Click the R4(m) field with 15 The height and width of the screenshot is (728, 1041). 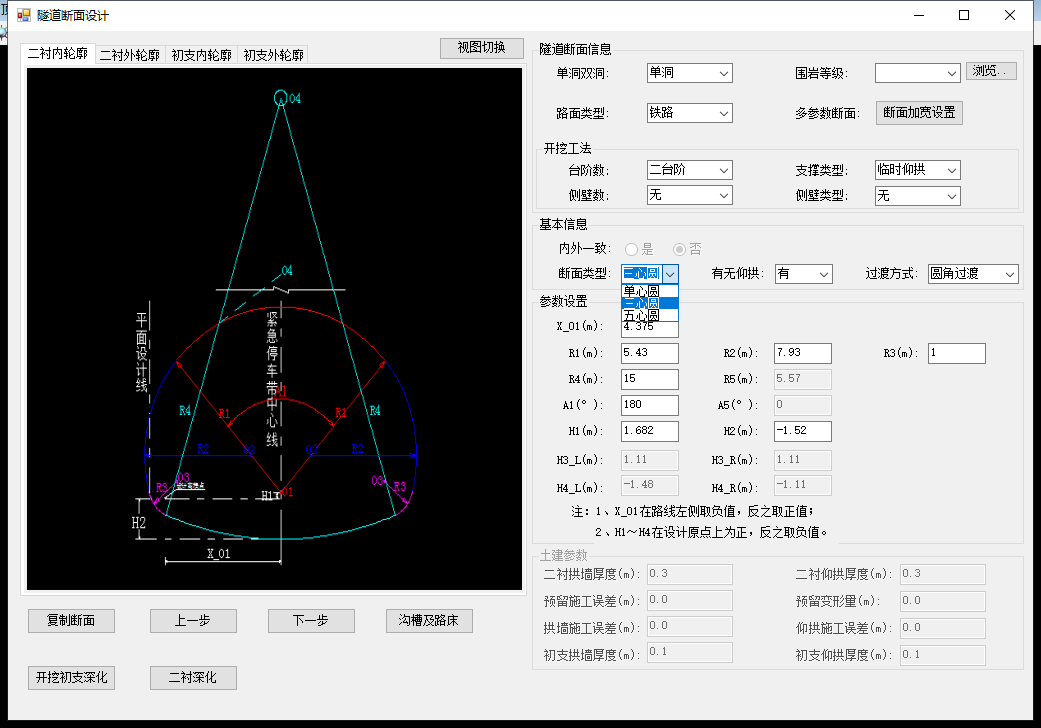649,379
